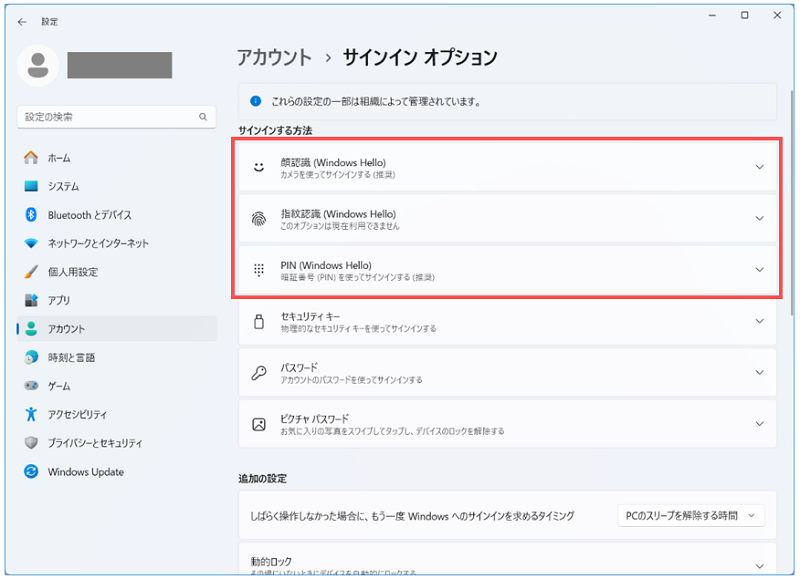Expand PIN (Windows Hello) chevron
800x579 pixels.
pyautogui.click(x=760, y=270)
